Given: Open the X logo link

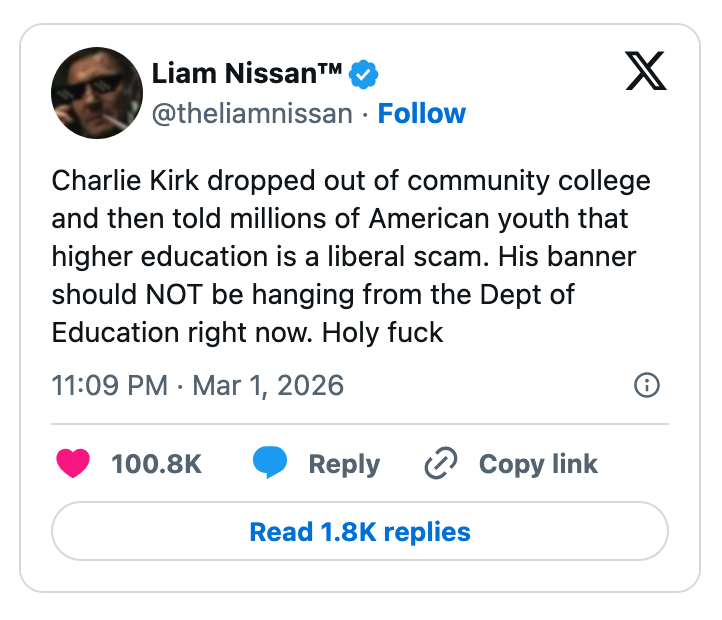Looking at the screenshot, I should coord(645,70).
